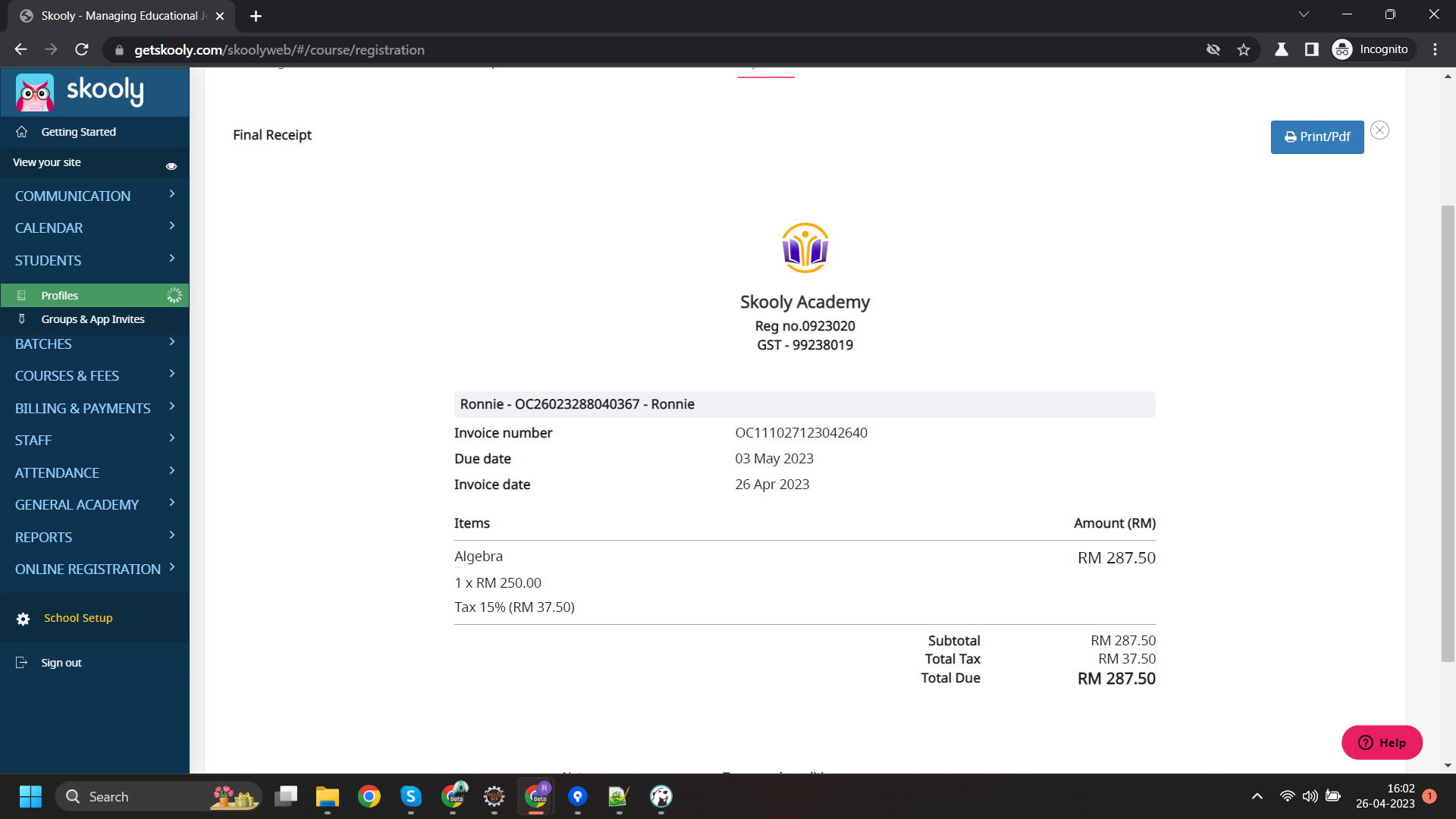Reload the current page
The width and height of the screenshot is (1456, 819).
click(82, 49)
